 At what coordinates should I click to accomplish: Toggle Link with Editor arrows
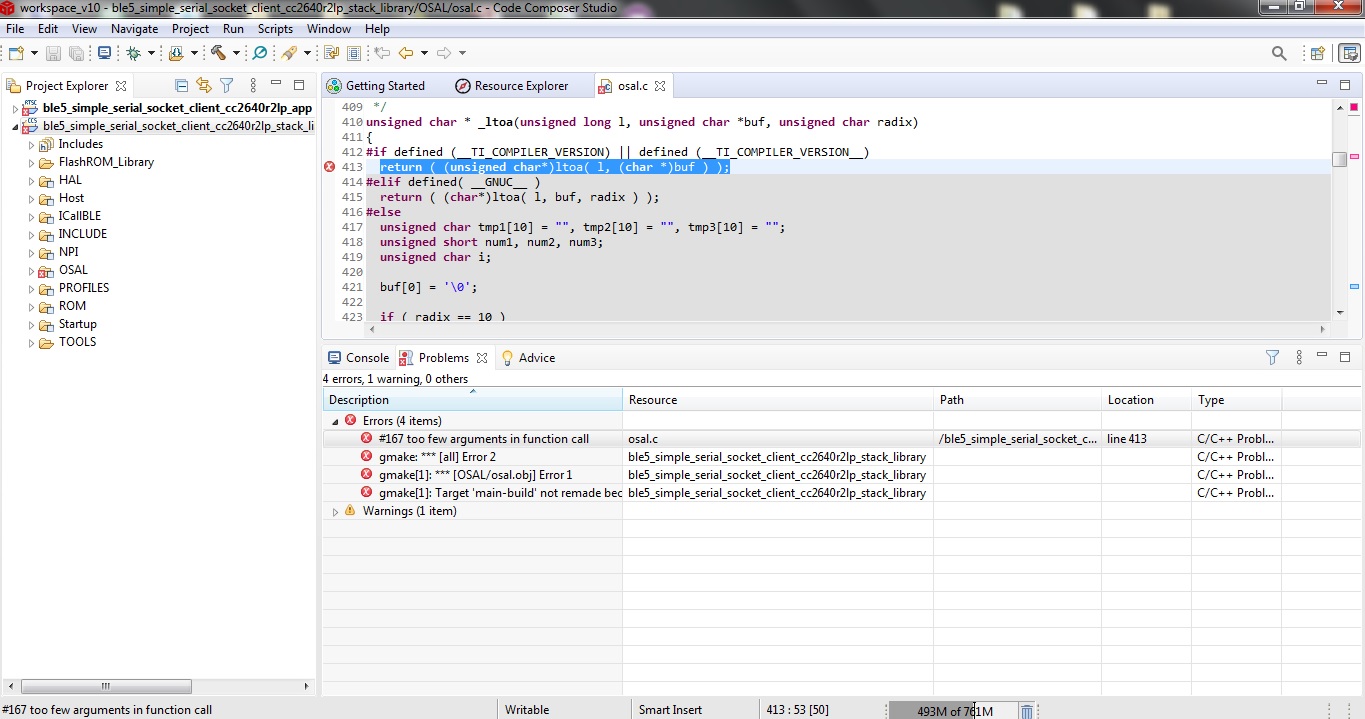click(204, 86)
